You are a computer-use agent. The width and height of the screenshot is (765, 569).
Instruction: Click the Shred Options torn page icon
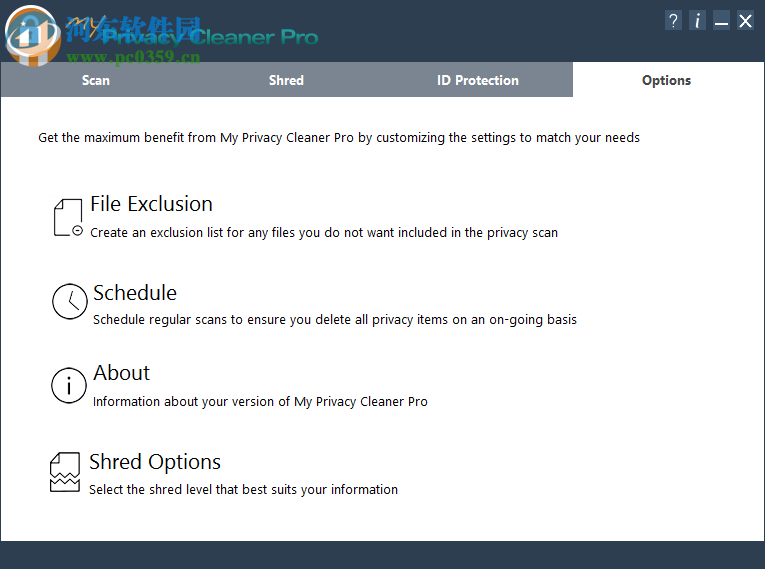[65, 472]
